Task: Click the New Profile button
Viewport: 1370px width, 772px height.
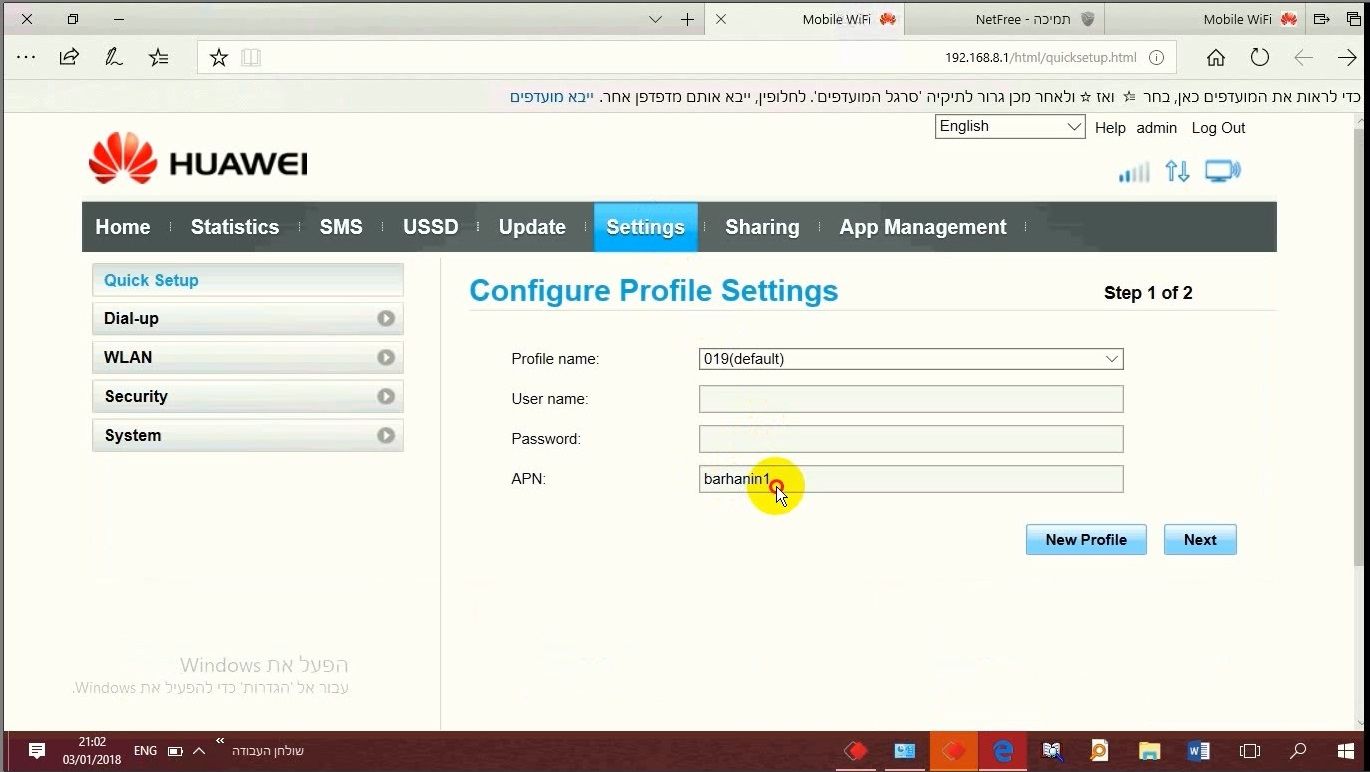Action: click(1086, 540)
